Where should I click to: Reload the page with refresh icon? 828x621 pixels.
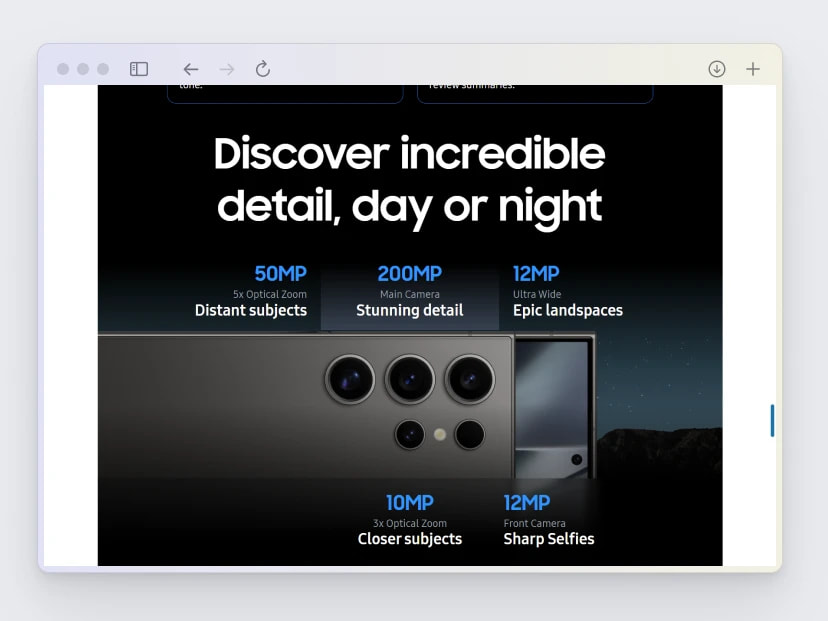click(x=263, y=69)
